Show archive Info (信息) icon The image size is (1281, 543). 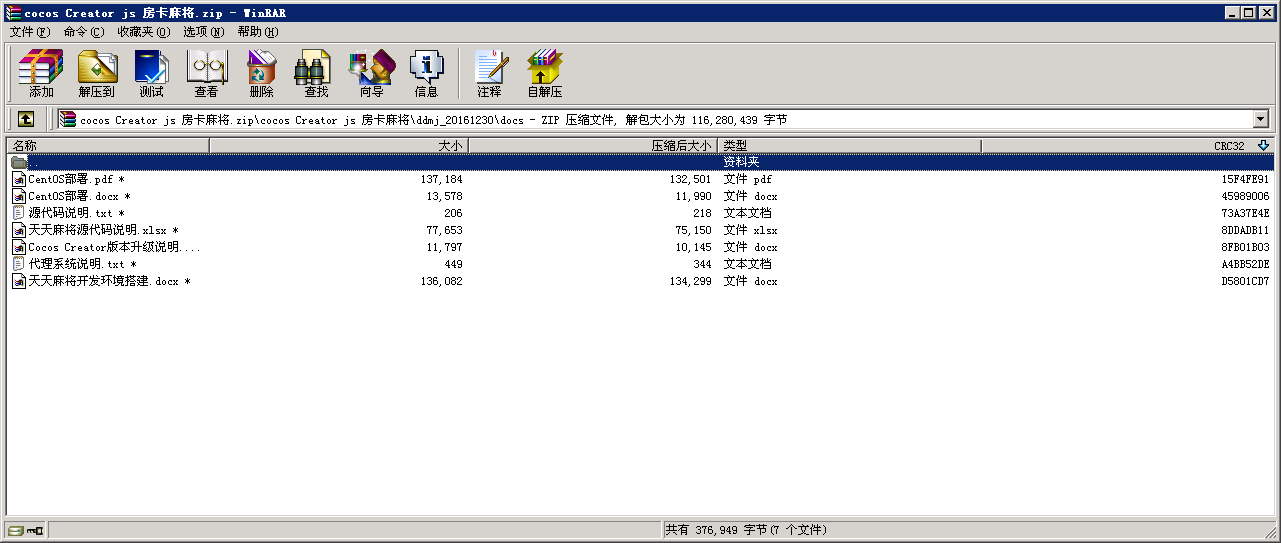tap(426, 73)
